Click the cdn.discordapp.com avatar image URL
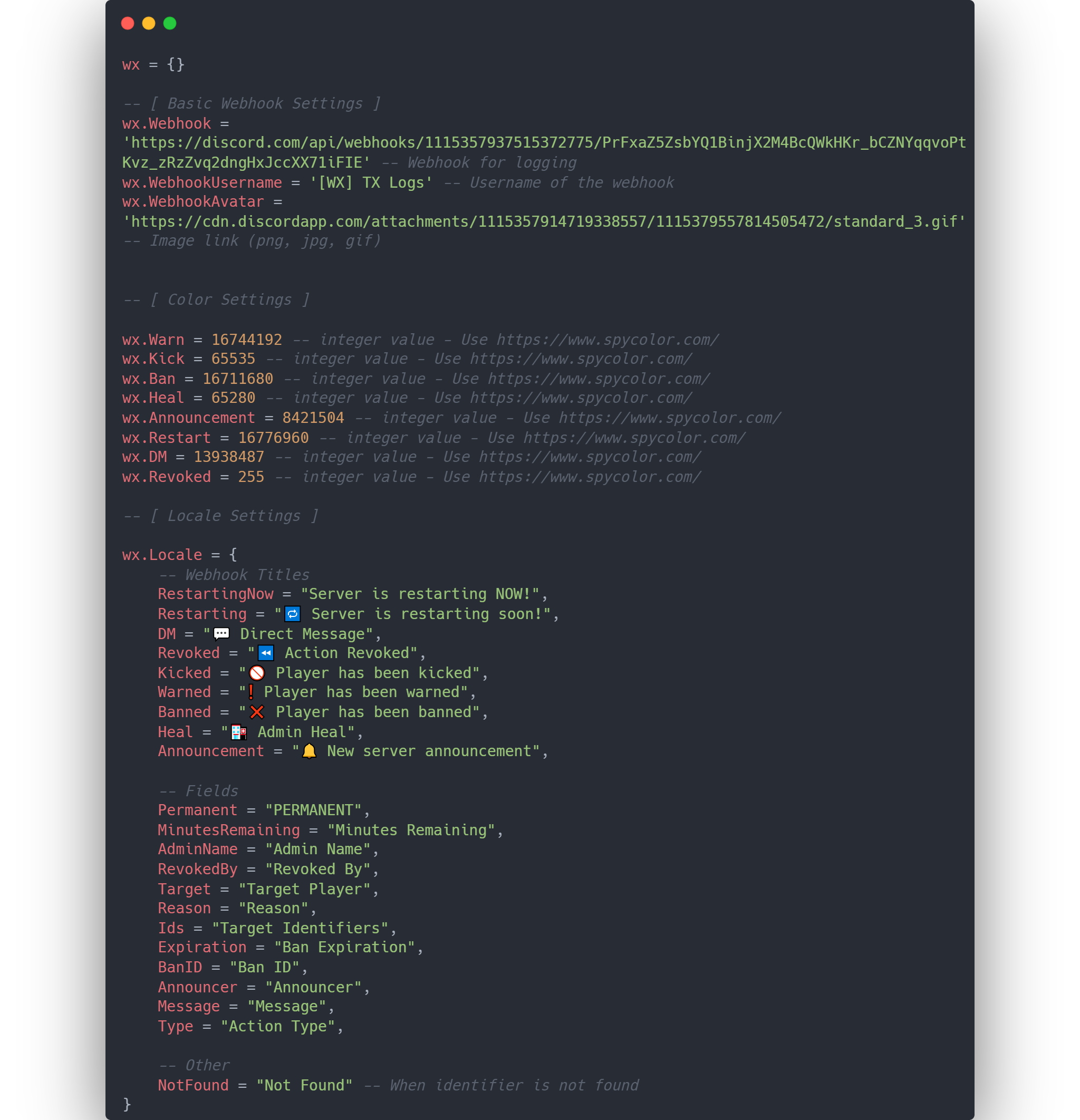The width and height of the screenshot is (1080, 1120). click(x=544, y=221)
